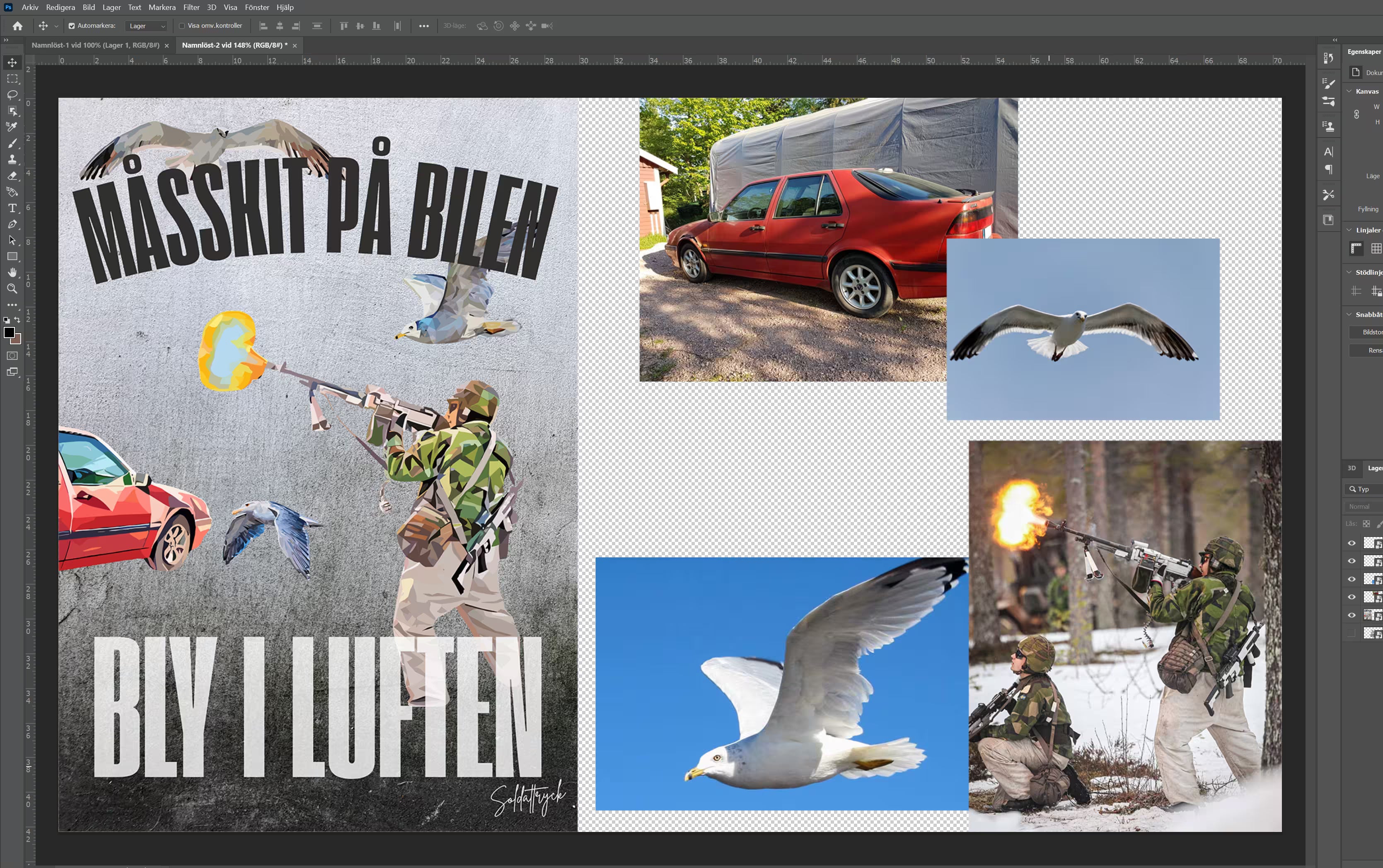This screenshot has height=868, width=1383.
Task: Enable Visa omv.kontroller checkbox
Action: click(182, 26)
